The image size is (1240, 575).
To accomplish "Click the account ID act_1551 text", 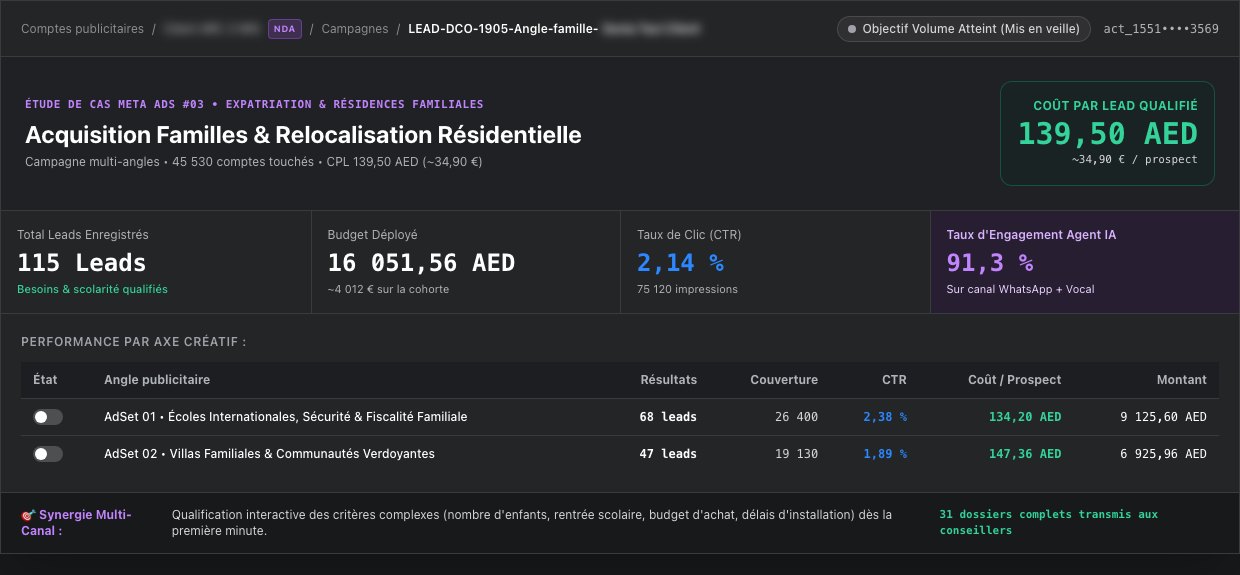I will point(1161,29).
